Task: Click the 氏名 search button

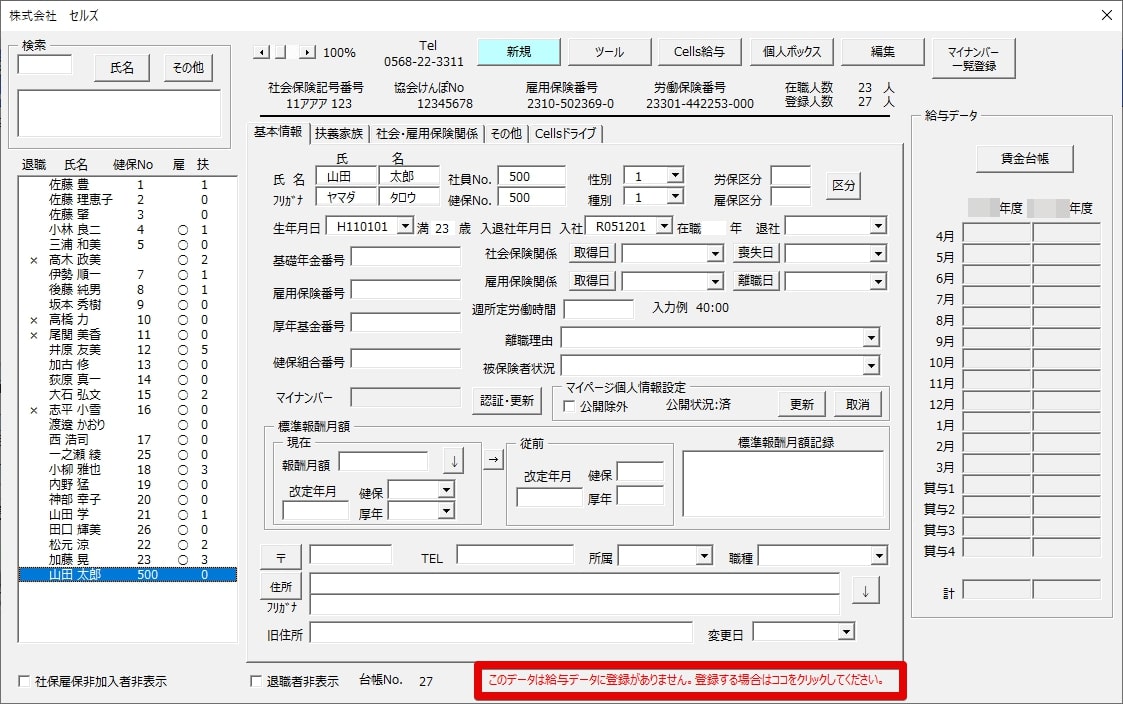Action: [122, 67]
